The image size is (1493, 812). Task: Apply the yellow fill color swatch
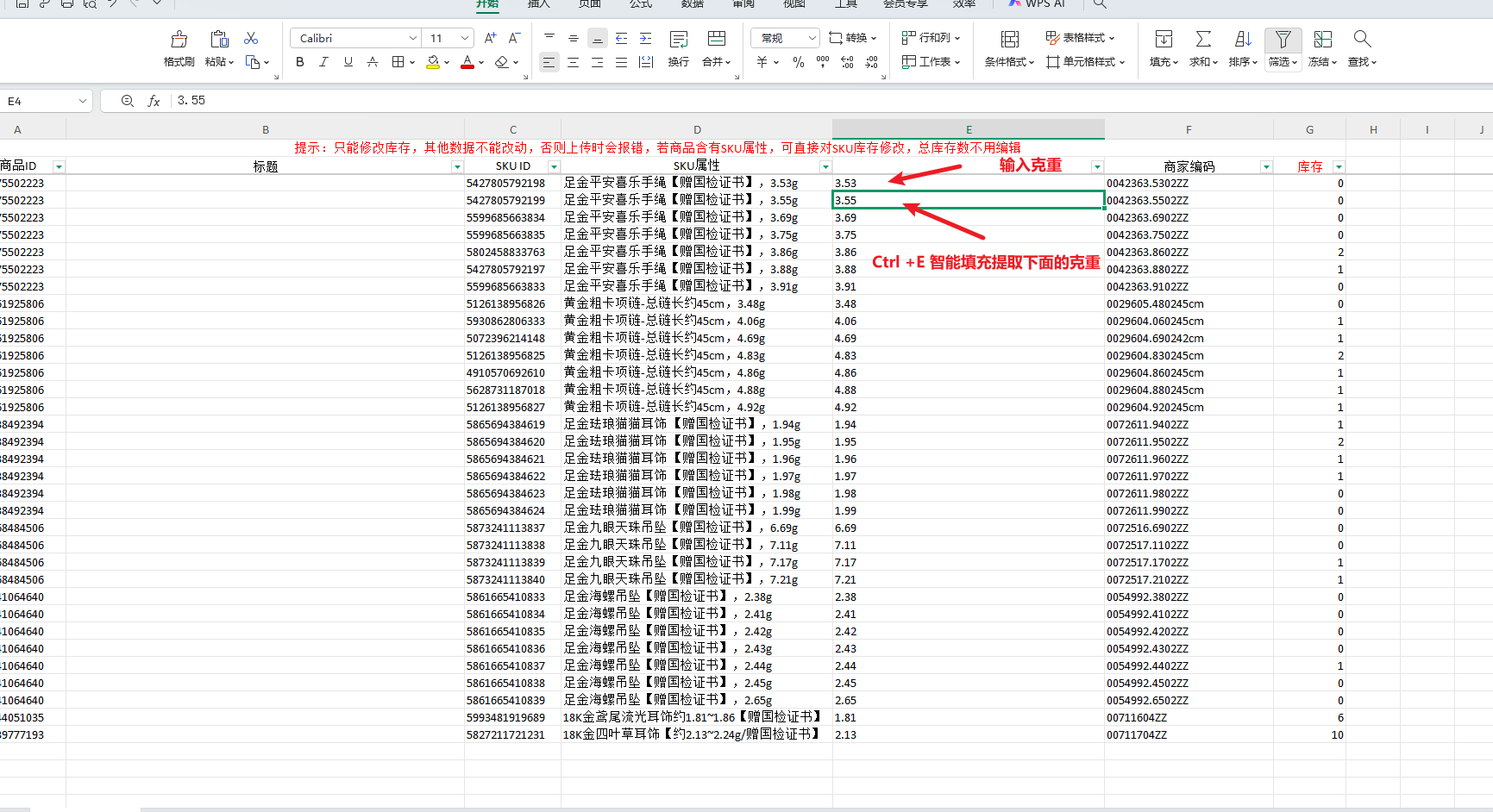click(x=433, y=62)
